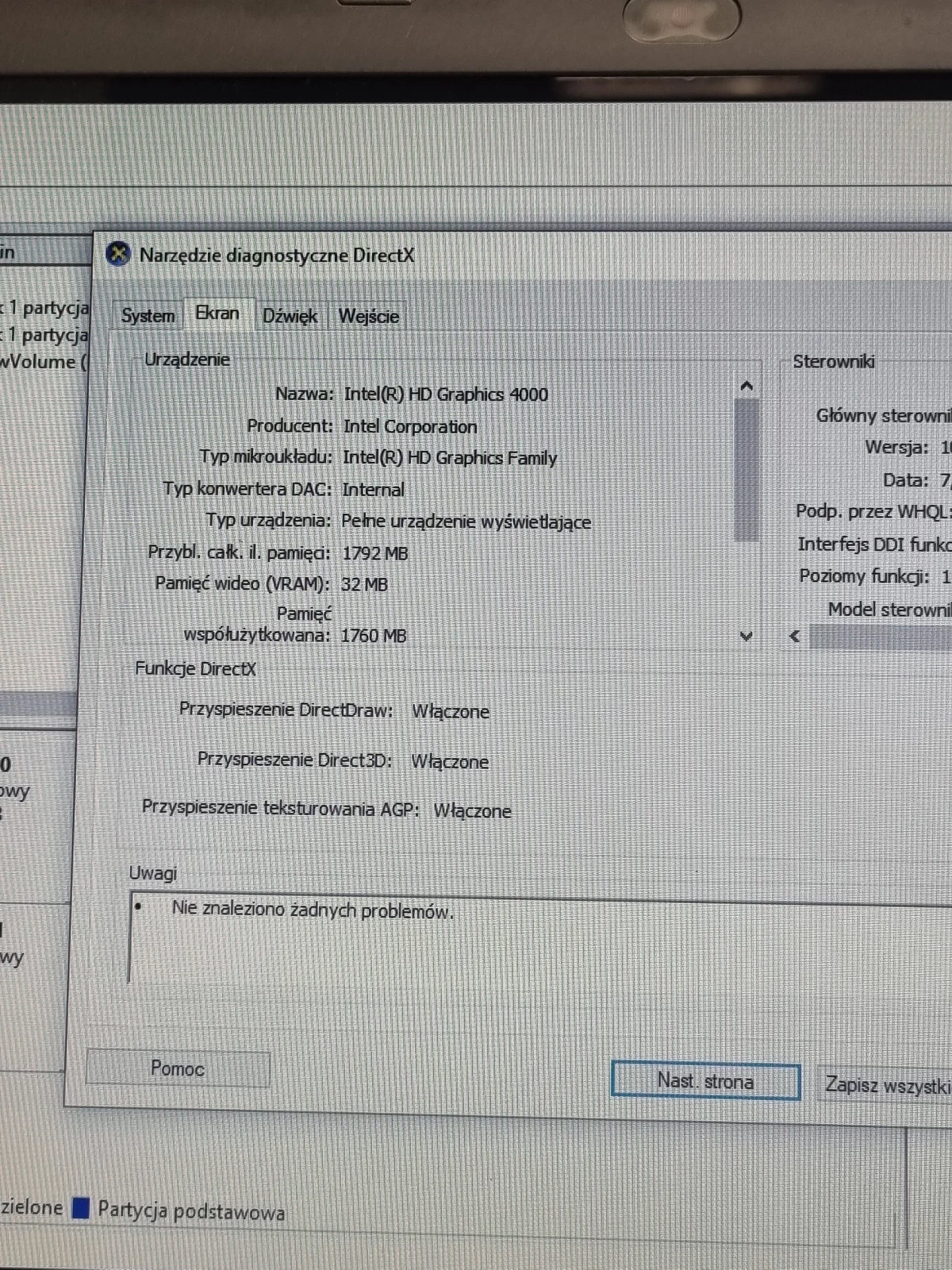Click the Typ konwertera DAC label
This screenshot has width=952, height=1270.
248,489
